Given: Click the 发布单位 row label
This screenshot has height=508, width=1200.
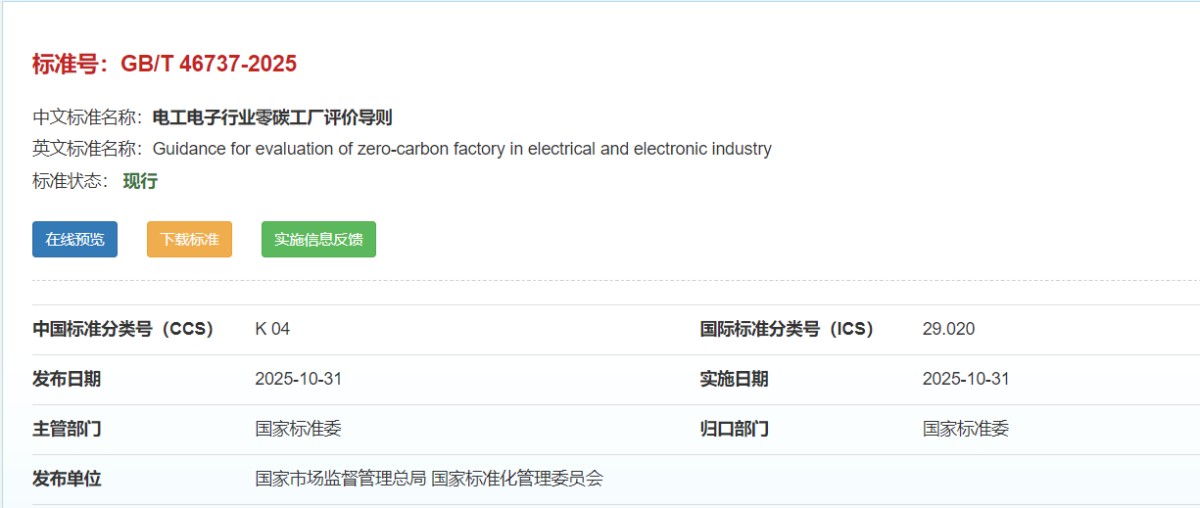Looking at the screenshot, I should (x=67, y=479).
